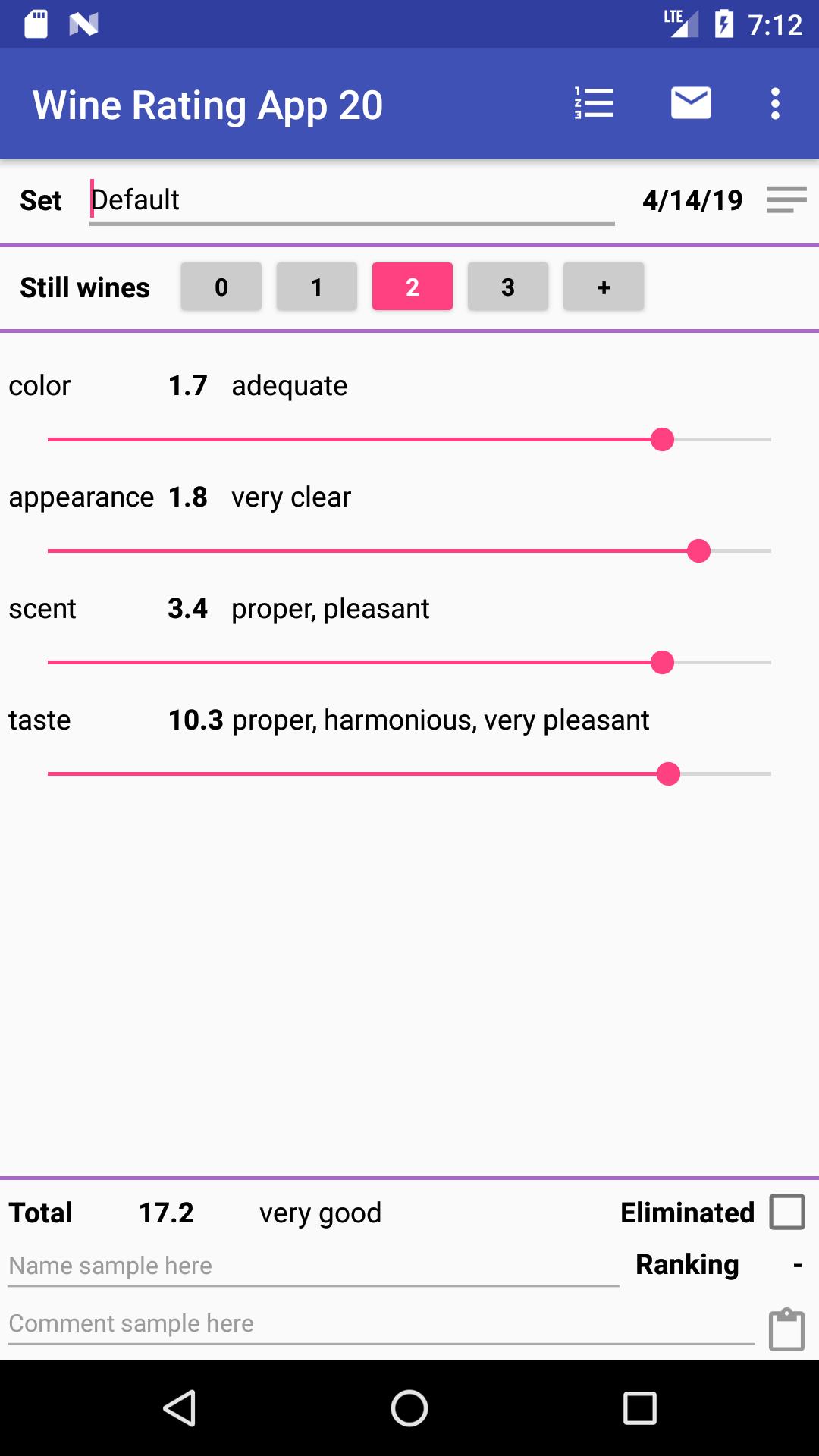The width and height of the screenshot is (819, 1456).
Task: Tap the recent apps square icon
Action: point(639,1408)
